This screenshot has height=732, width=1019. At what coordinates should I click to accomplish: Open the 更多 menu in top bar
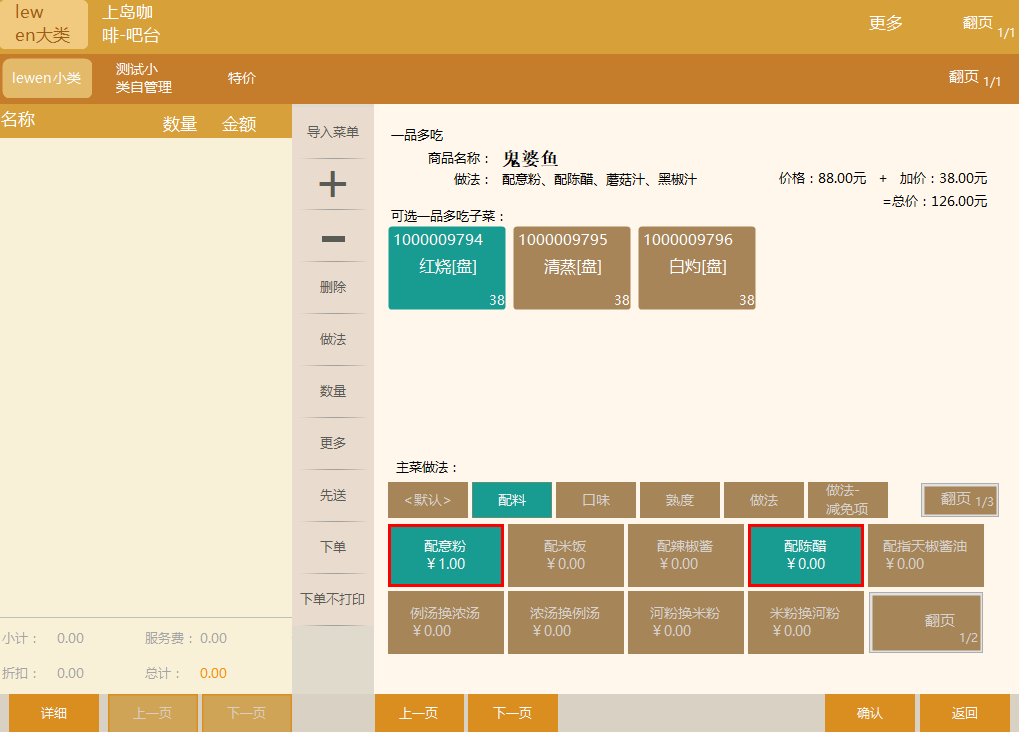[885, 24]
